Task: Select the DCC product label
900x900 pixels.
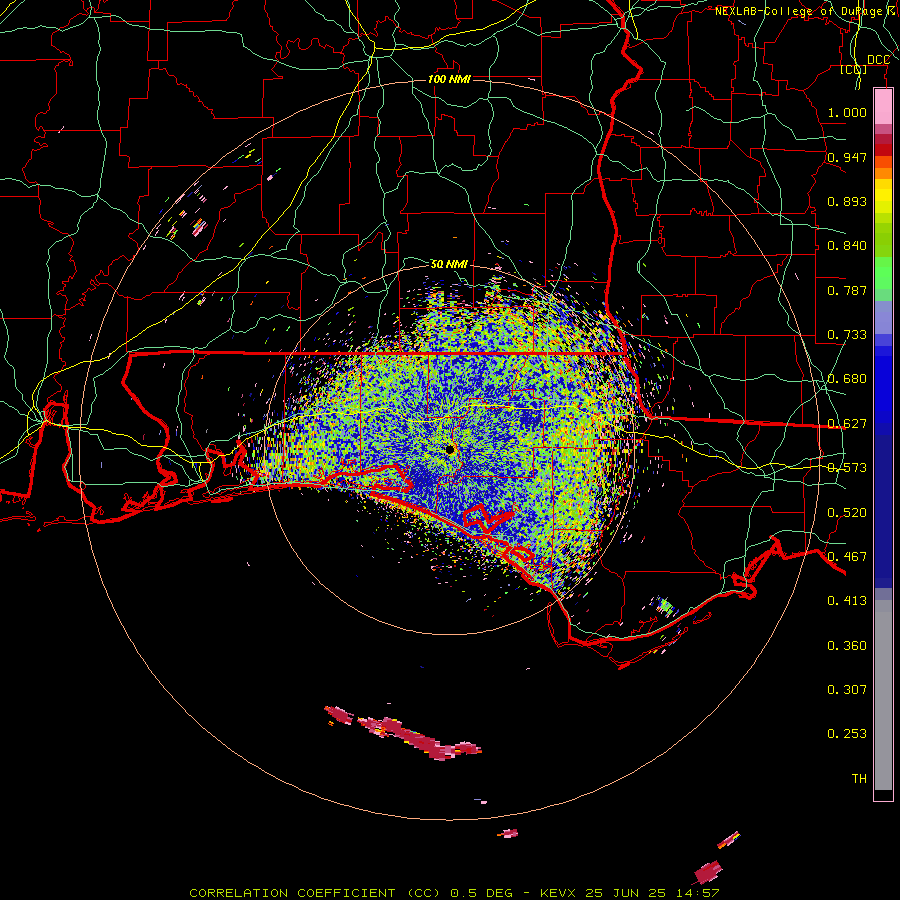Action: [878, 60]
